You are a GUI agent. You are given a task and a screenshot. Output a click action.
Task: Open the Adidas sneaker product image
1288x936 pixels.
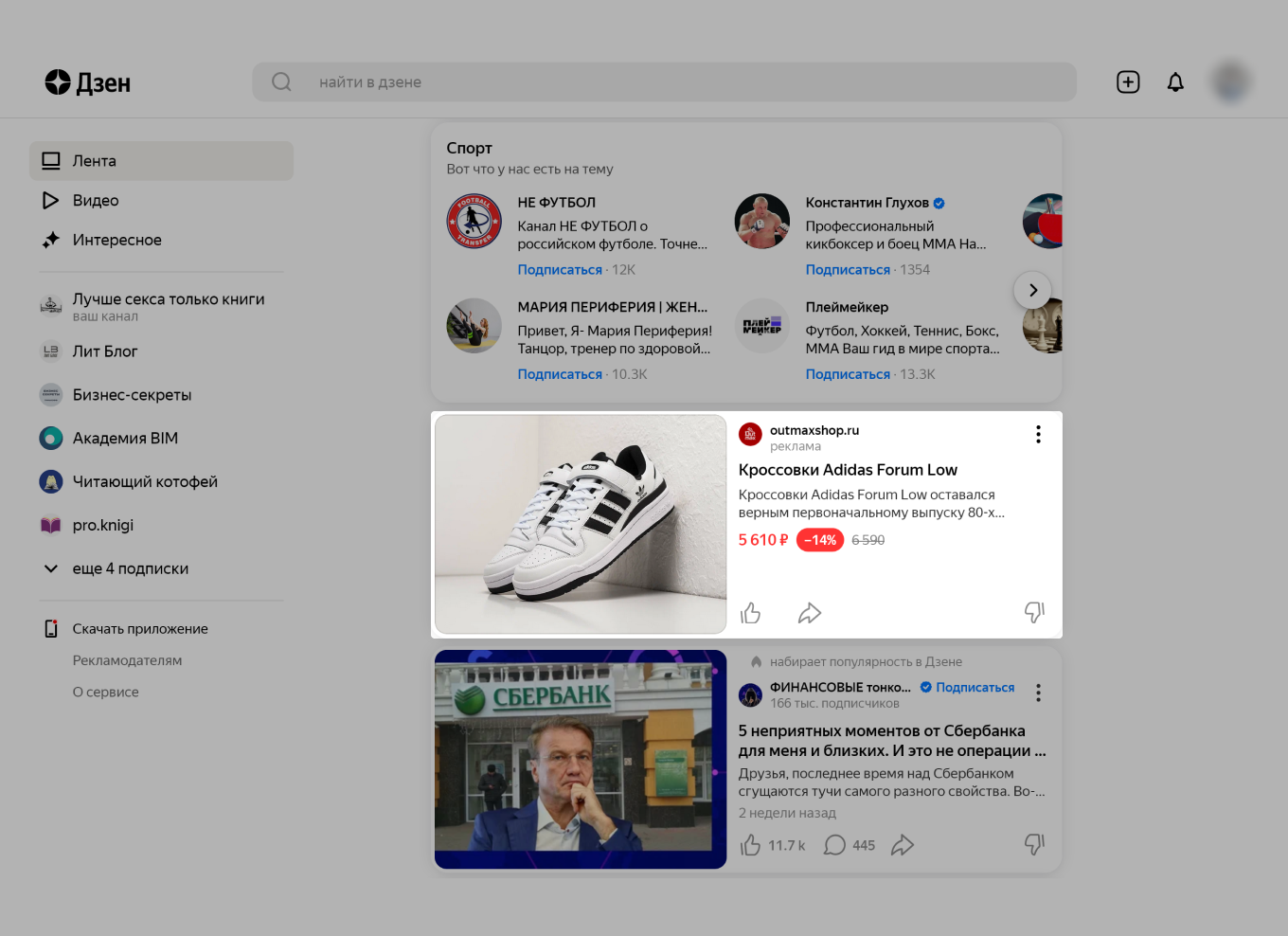(x=581, y=524)
